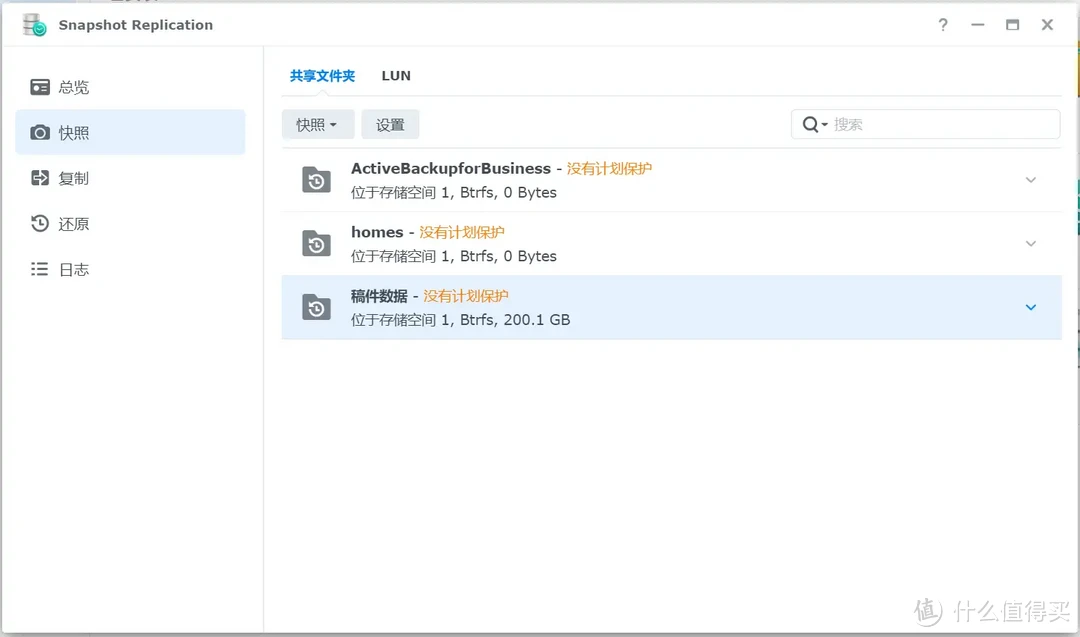1080x637 pixels.
Task: Open help via the question mark icon
Action: (942, 25)
